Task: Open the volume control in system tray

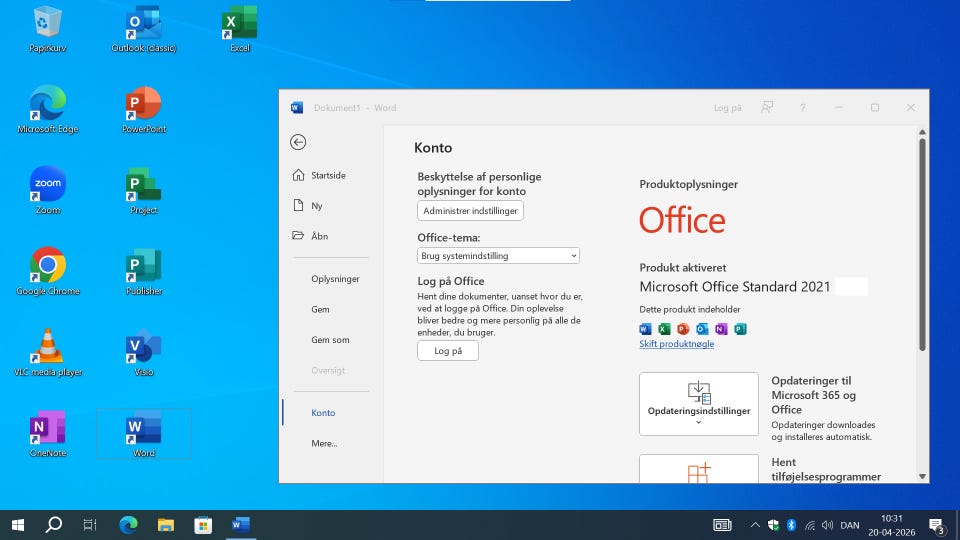Action: [x=828, y=525]
